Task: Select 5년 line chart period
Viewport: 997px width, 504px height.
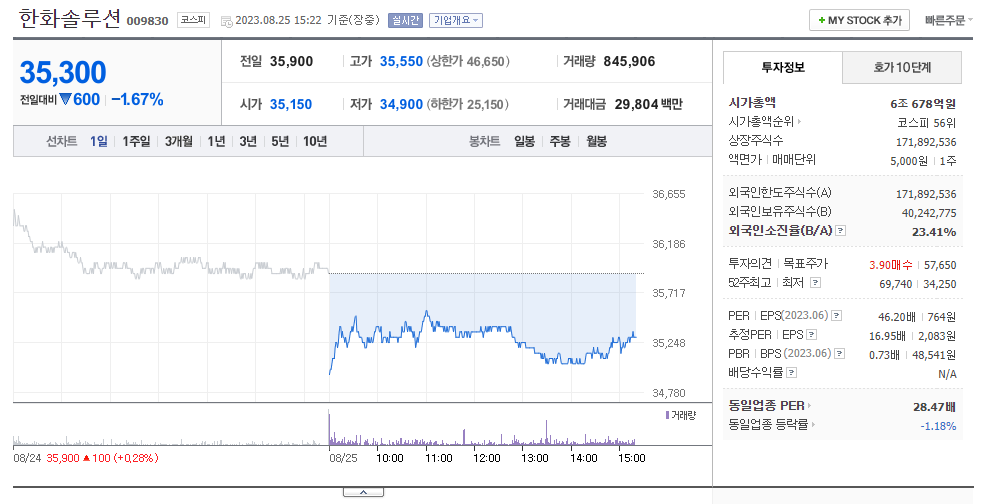Action: pos(280,141)
